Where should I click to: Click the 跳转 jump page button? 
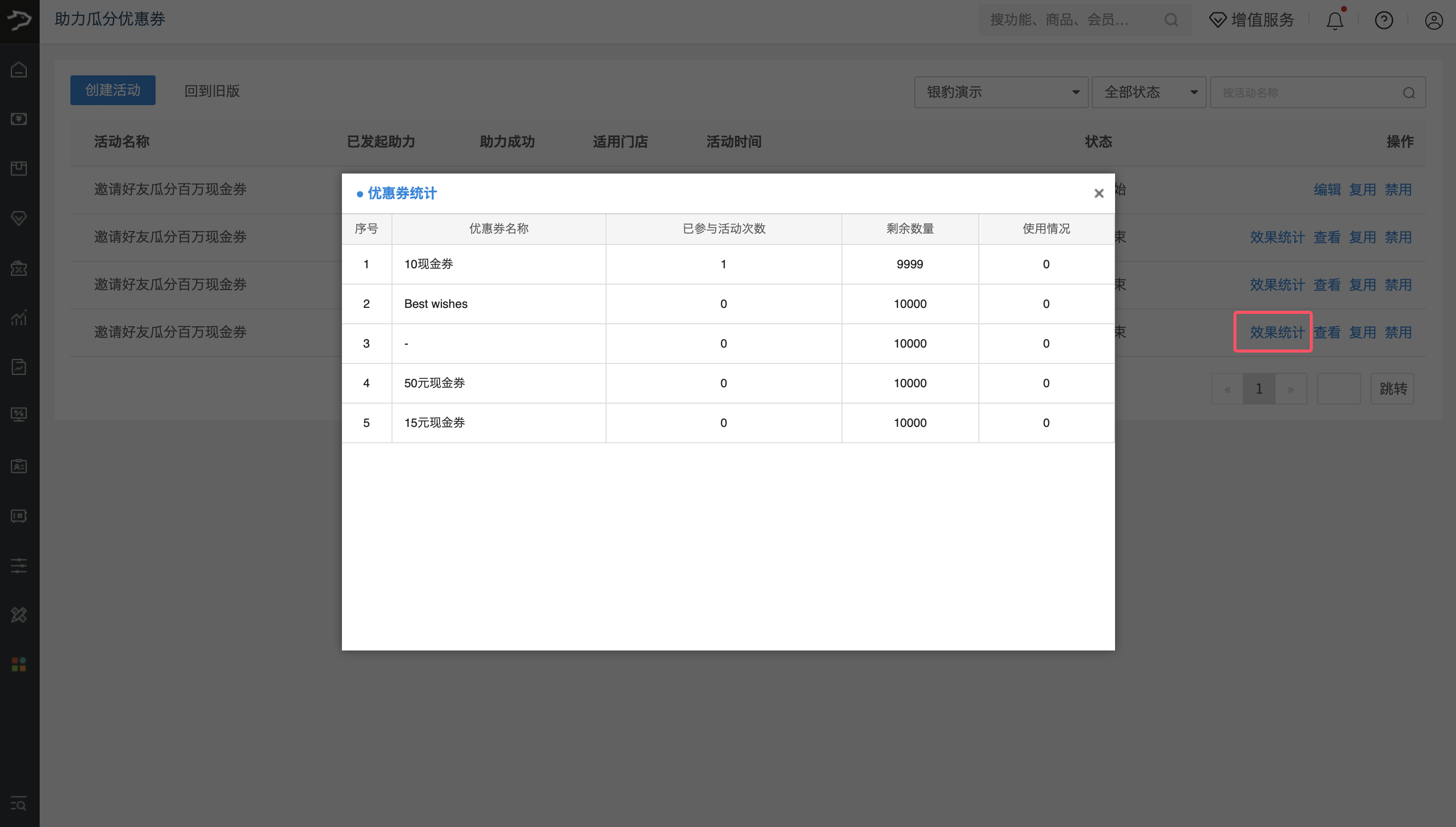point(1393,389)
